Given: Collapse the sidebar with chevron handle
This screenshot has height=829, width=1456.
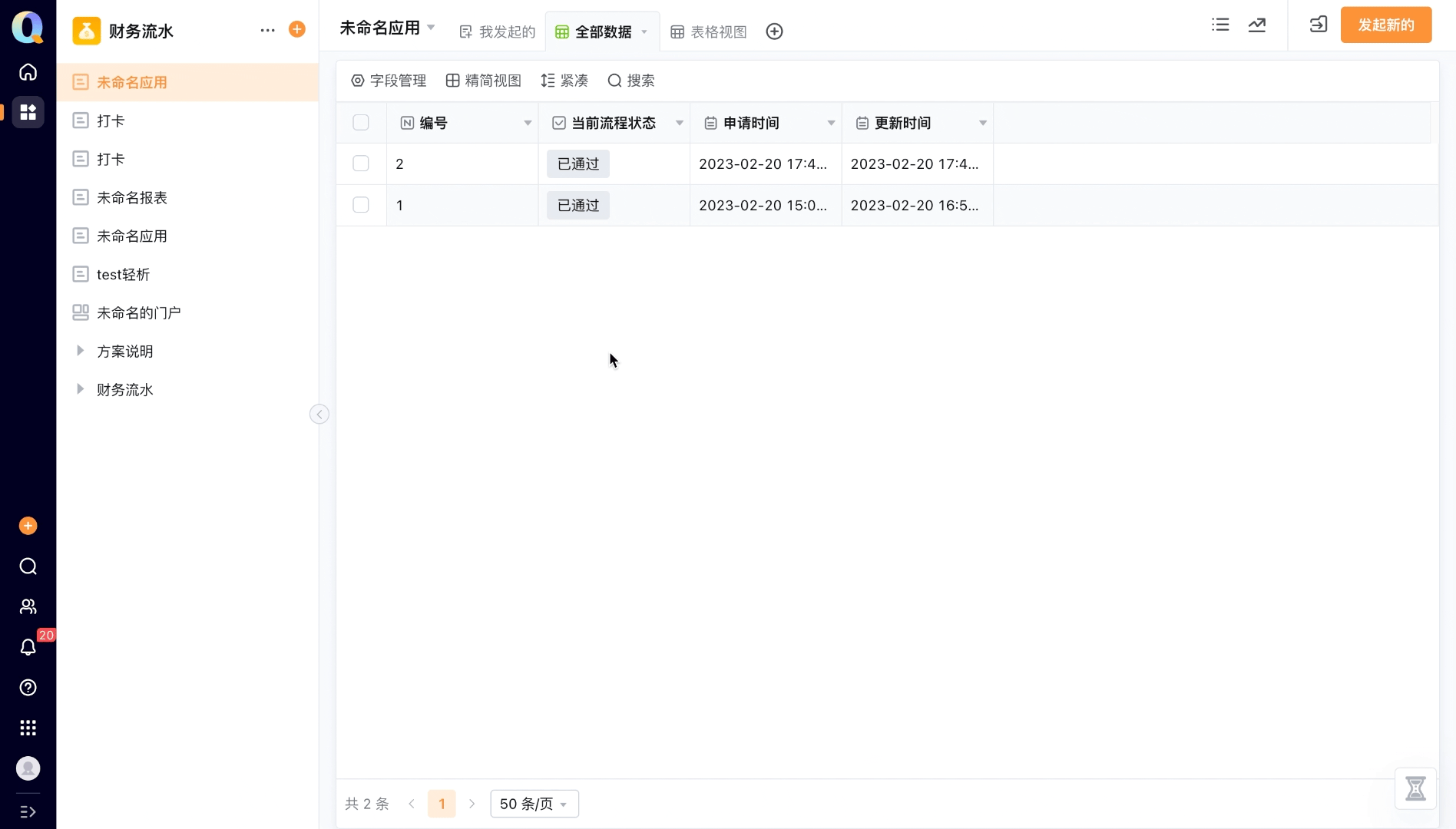Looking at the screenshot, I should point(319,414).
